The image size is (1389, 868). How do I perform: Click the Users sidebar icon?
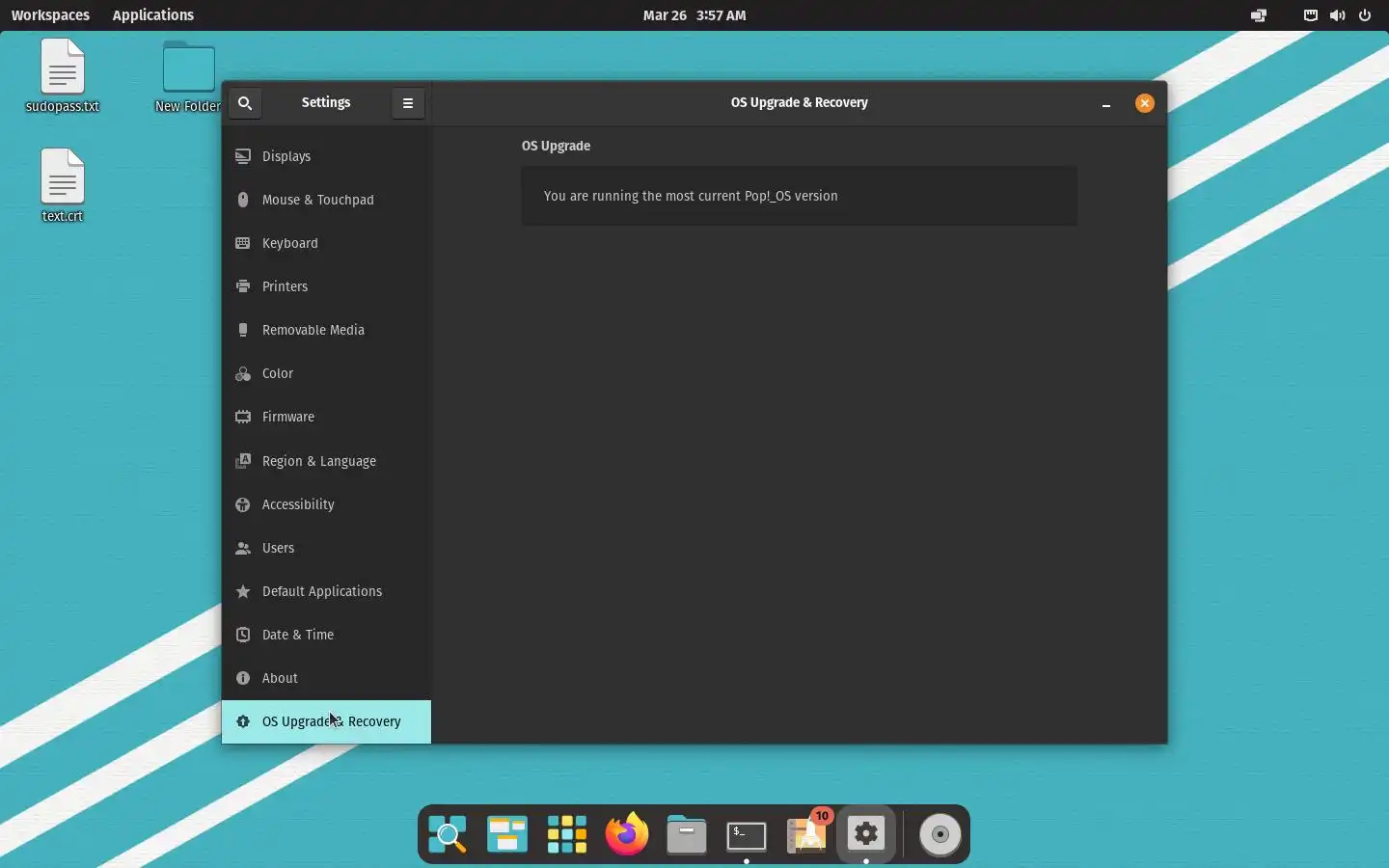click(x=243, y=548)
